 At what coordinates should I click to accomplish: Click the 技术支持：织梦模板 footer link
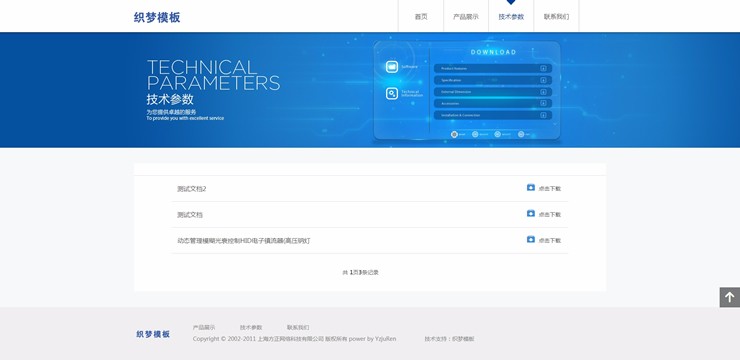[449, 339]
